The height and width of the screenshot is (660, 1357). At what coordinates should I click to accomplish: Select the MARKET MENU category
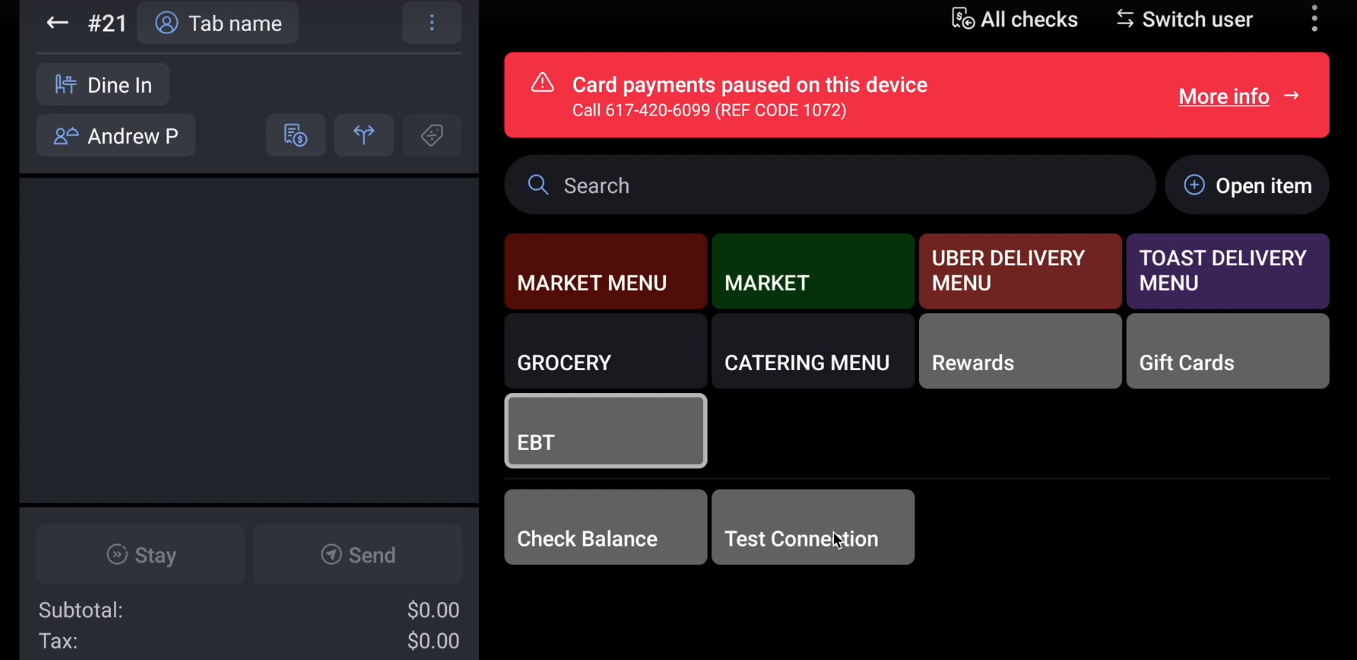[x=606, y=271]
